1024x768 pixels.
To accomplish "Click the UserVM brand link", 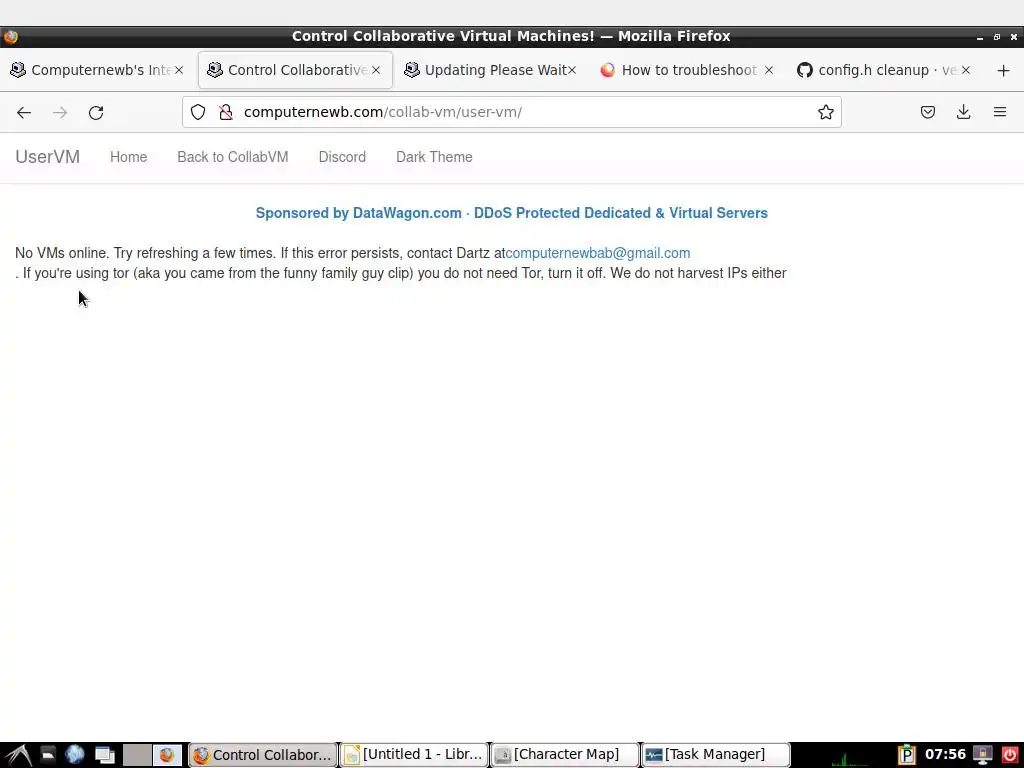I will coord(48,157).
